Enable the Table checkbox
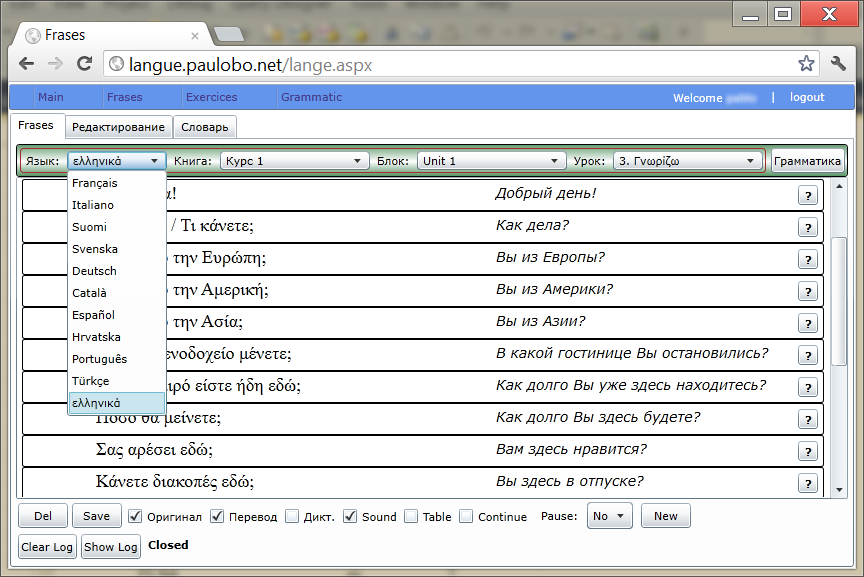 click(x=411, y=516)
